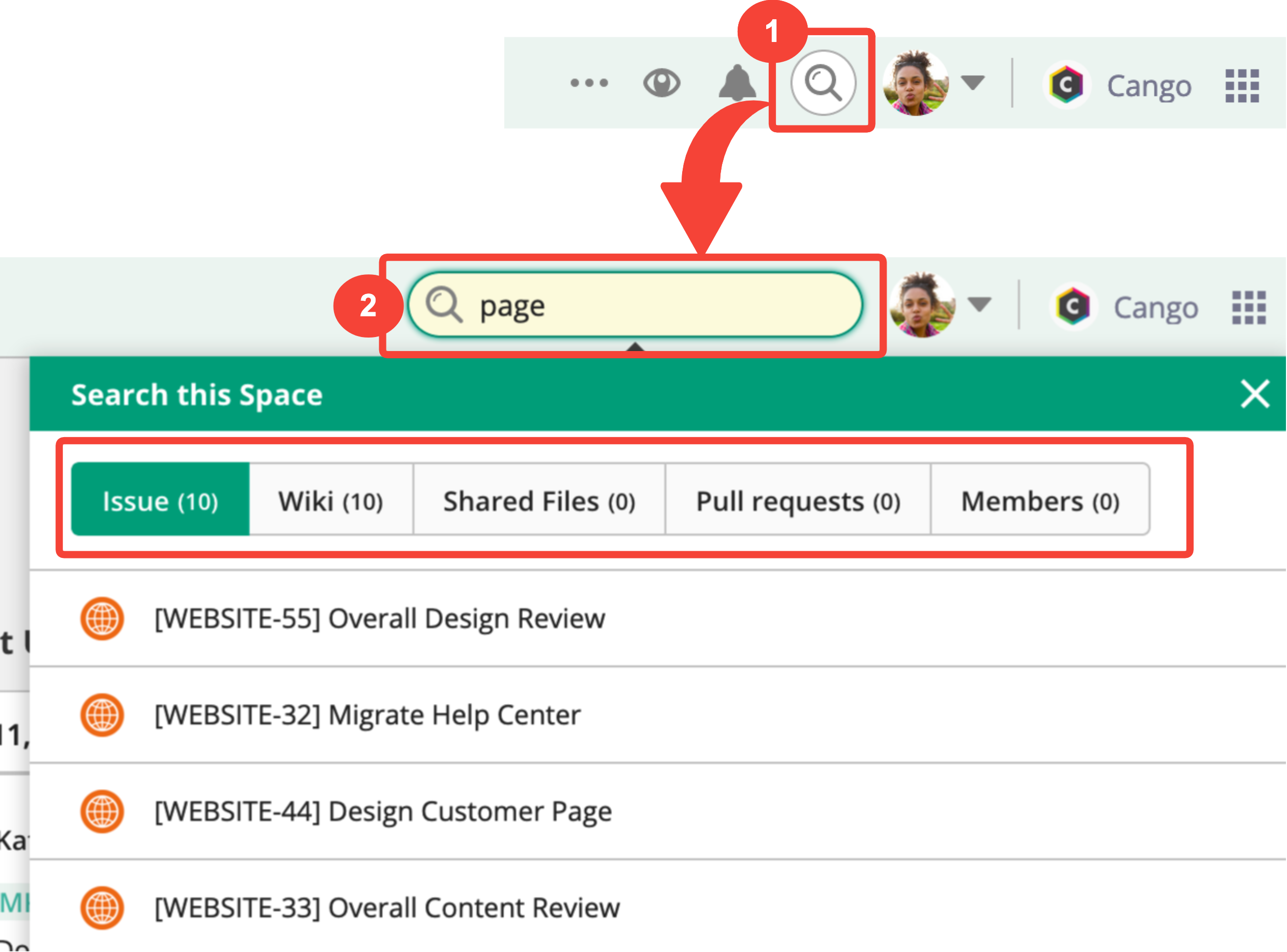
Task: Switch to the Shared Files (0) tab
Action: [x=540, y=500]
